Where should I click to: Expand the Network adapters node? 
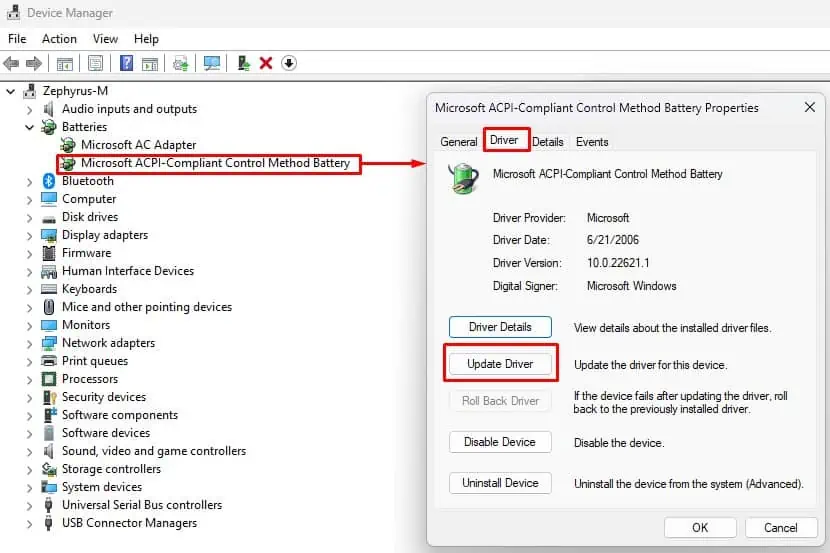30,343
